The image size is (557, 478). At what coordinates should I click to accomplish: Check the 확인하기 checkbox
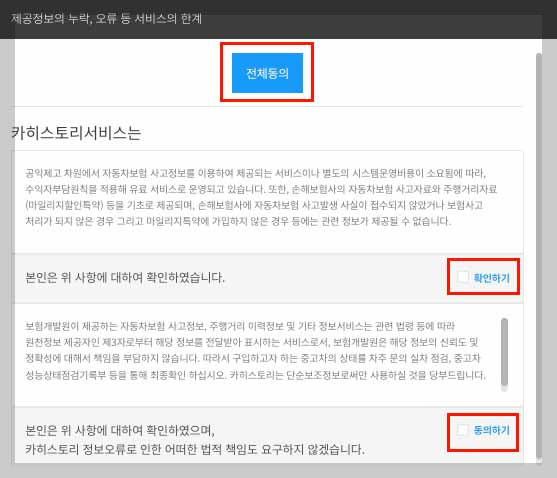[x=463, y=277]
